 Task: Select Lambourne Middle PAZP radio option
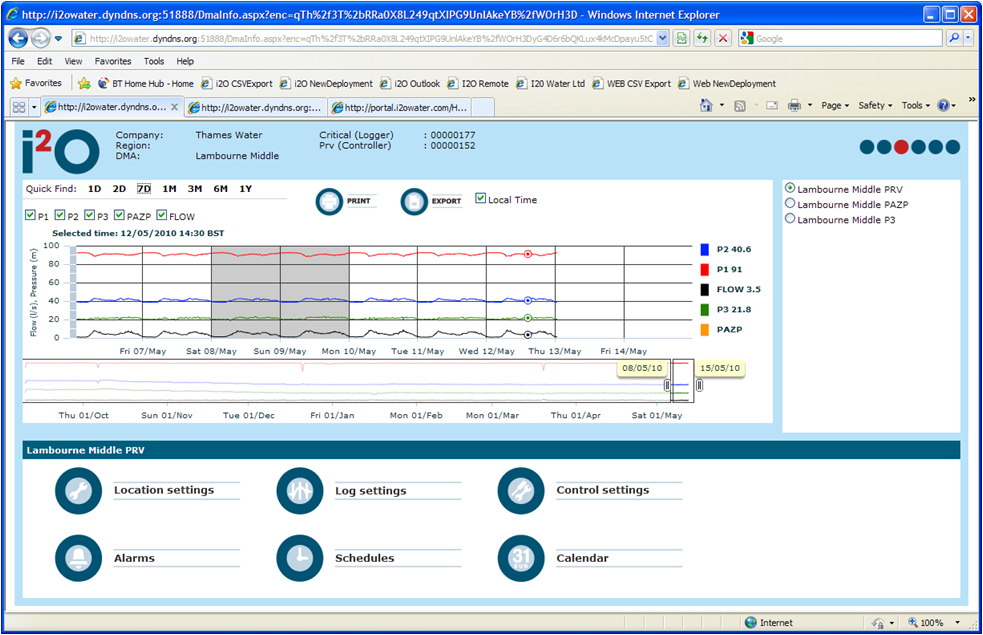(x=791, y=204)
